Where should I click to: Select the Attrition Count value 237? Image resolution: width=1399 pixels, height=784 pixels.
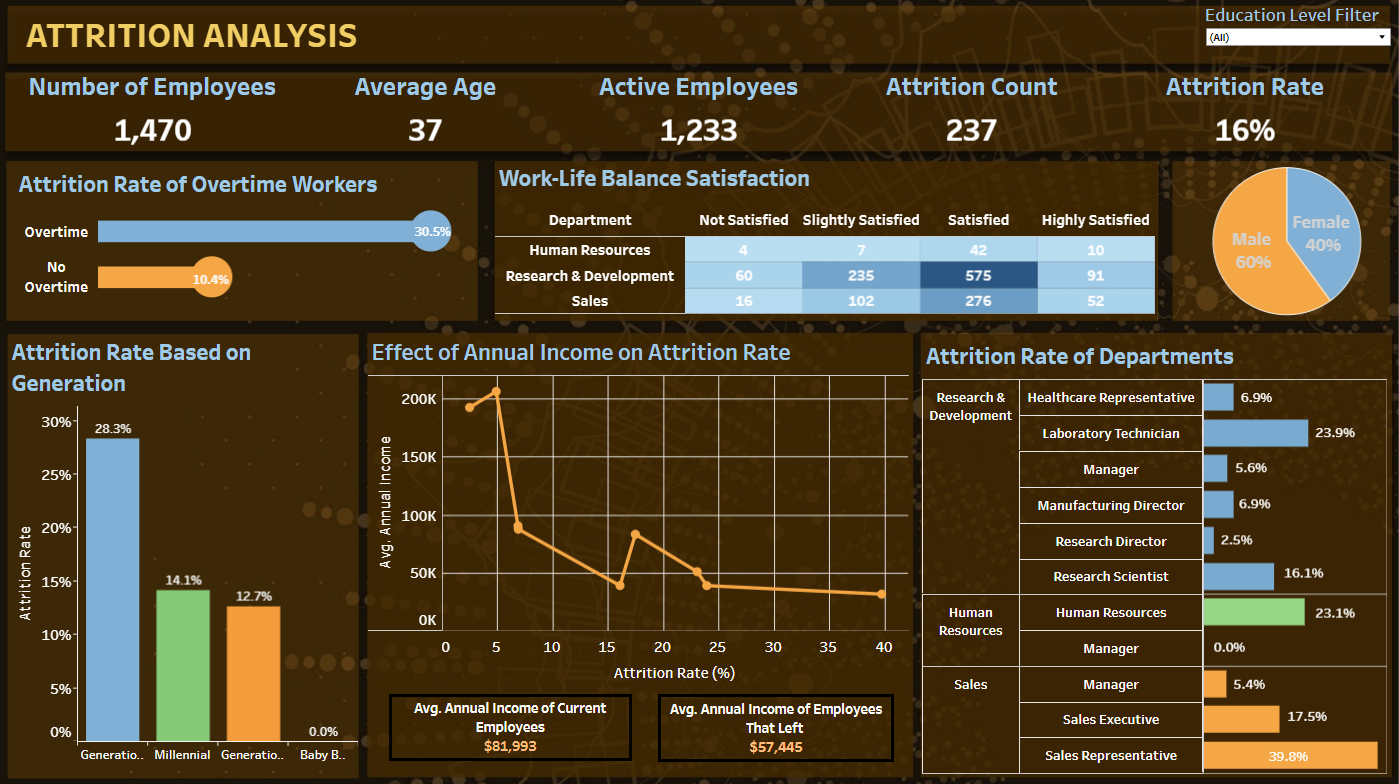pos(971,130)
